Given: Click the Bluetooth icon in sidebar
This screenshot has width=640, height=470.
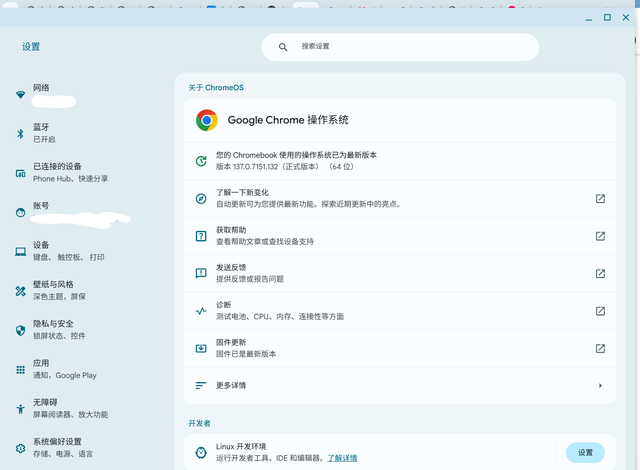Looking at the screenshot, I should point(20,133).
